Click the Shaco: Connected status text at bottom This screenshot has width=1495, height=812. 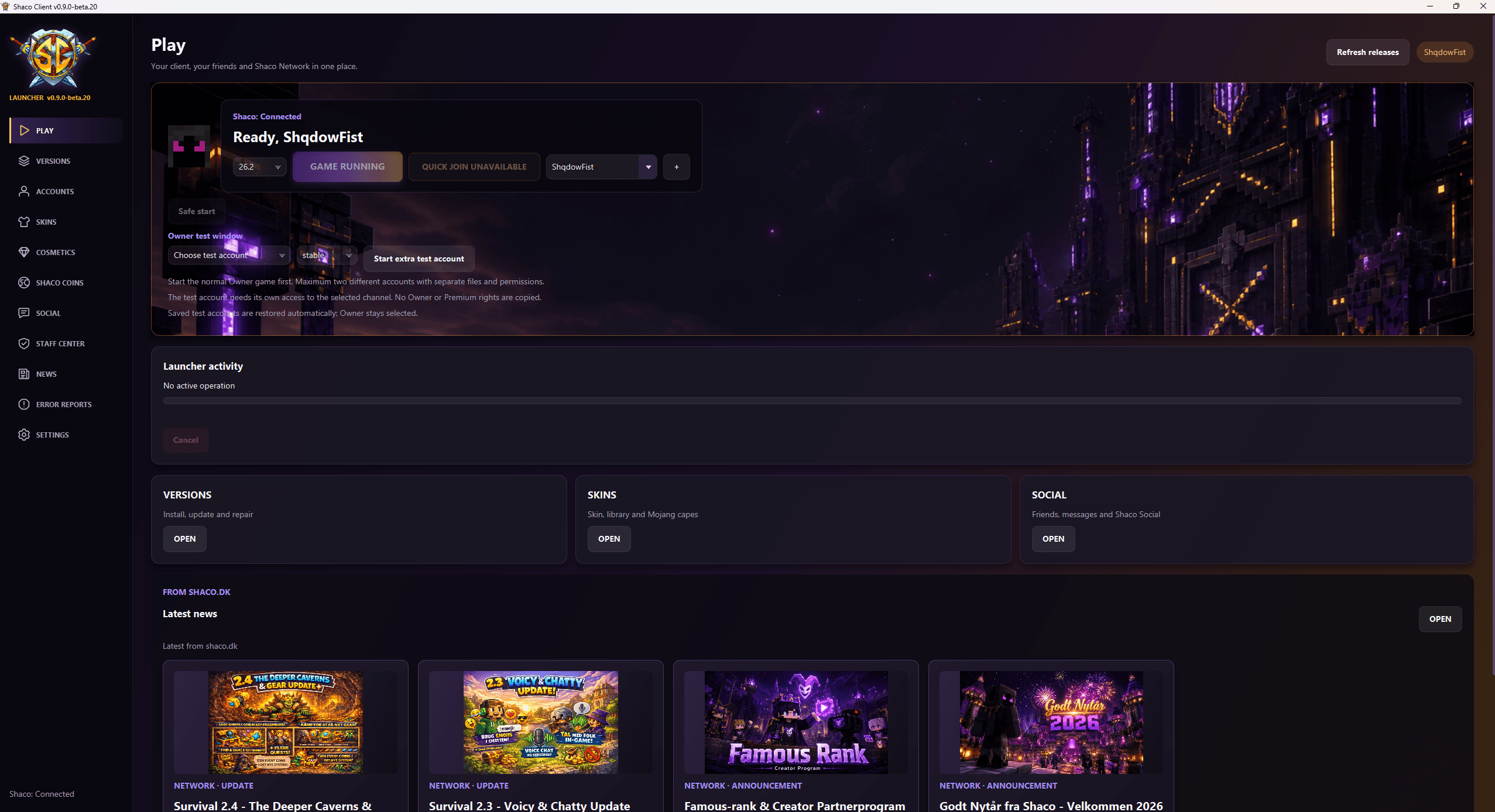point(42,794)
